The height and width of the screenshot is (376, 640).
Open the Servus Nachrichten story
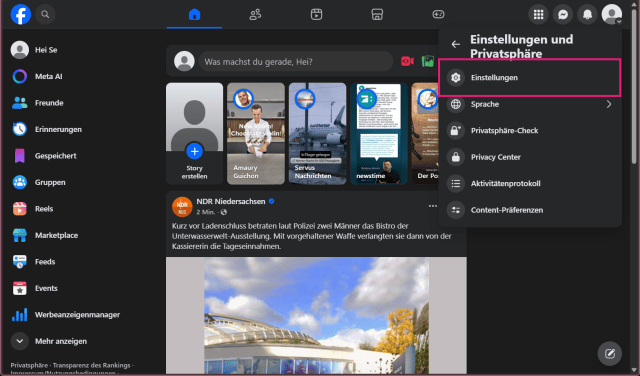(x=318, y=133)
